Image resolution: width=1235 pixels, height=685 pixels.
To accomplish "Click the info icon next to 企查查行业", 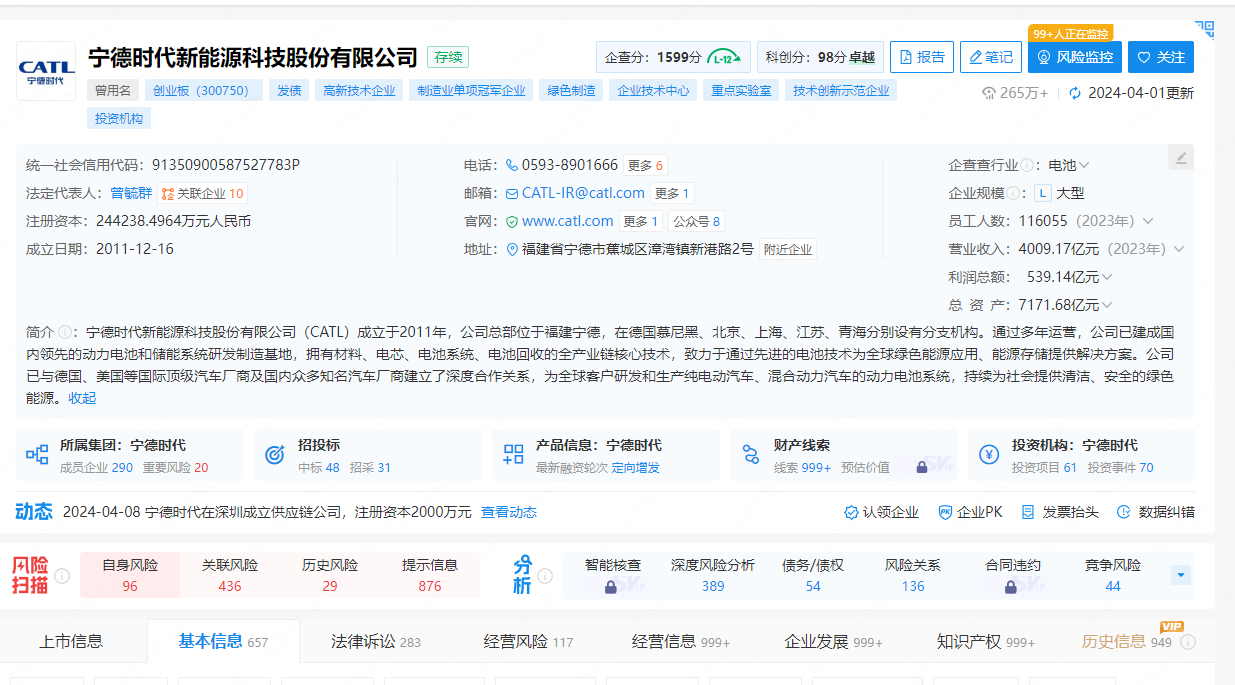I will click(x=1029, y=165).
